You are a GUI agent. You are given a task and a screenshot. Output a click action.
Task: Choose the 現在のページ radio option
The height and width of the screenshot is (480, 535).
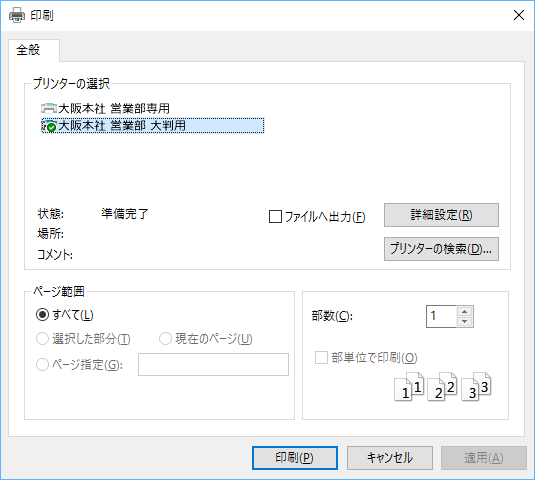coord(165,339)
